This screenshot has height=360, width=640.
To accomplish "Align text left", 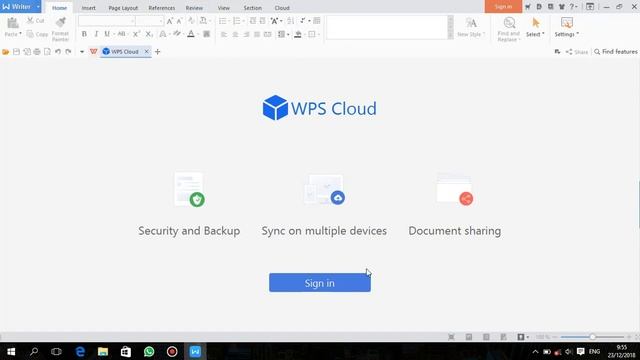I will click(224, 35).
